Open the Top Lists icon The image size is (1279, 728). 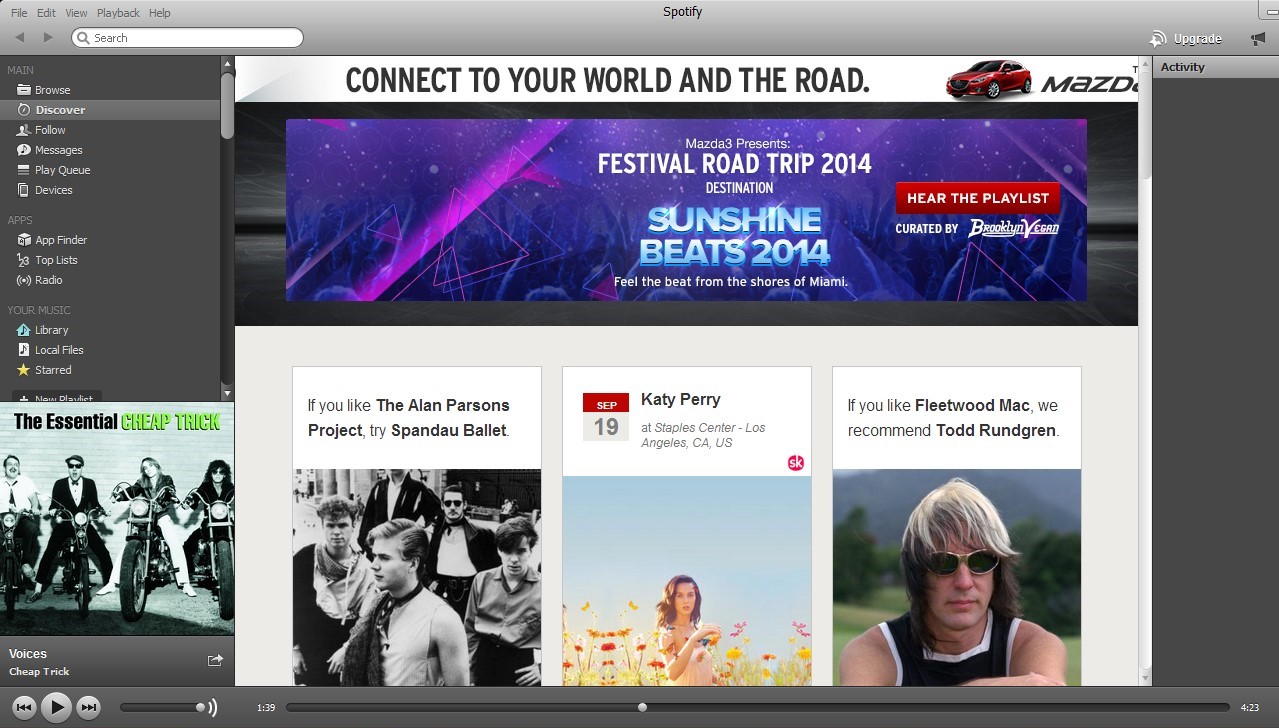[24, 260]
